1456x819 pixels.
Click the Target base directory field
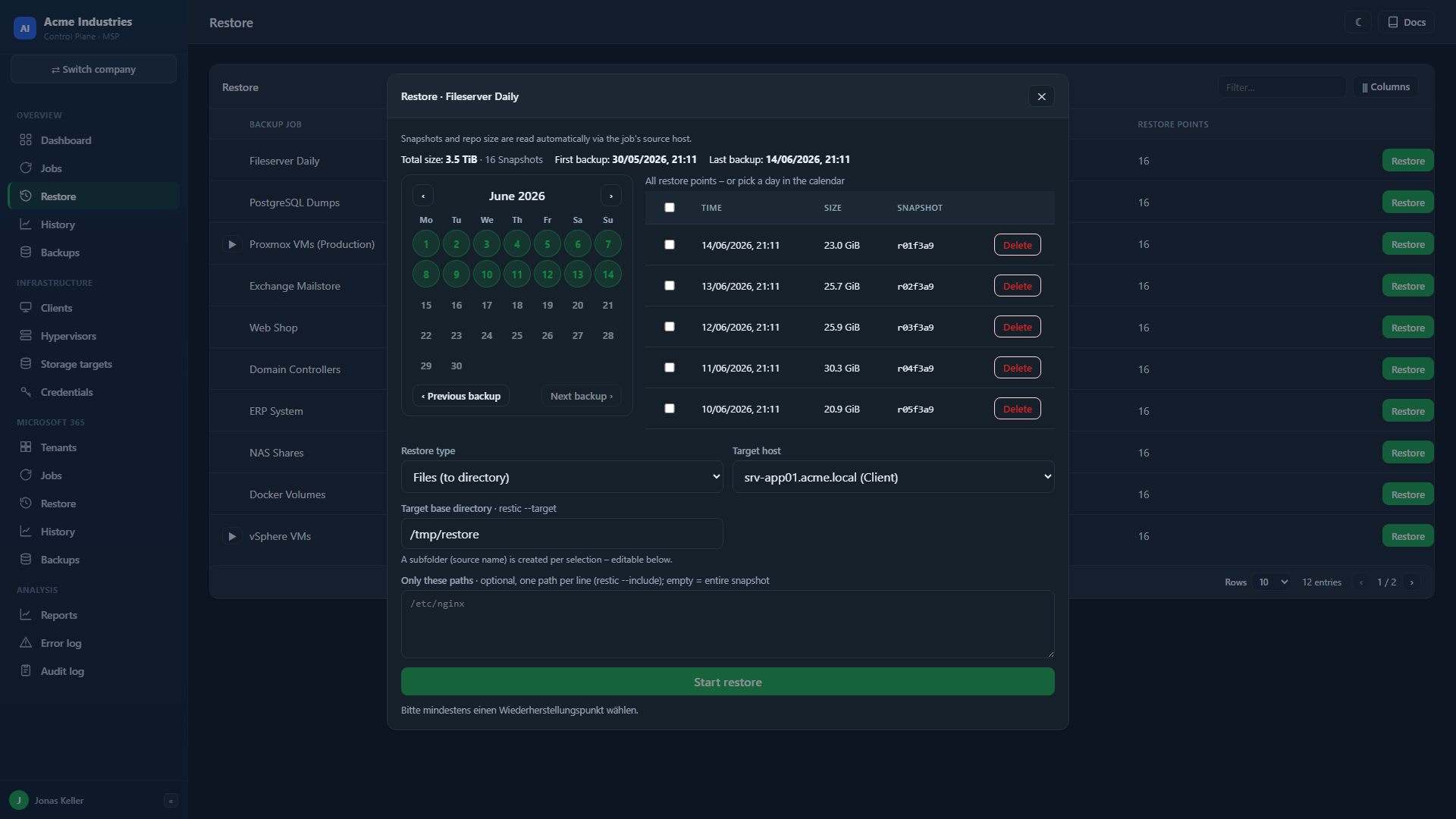pos(562,534)
